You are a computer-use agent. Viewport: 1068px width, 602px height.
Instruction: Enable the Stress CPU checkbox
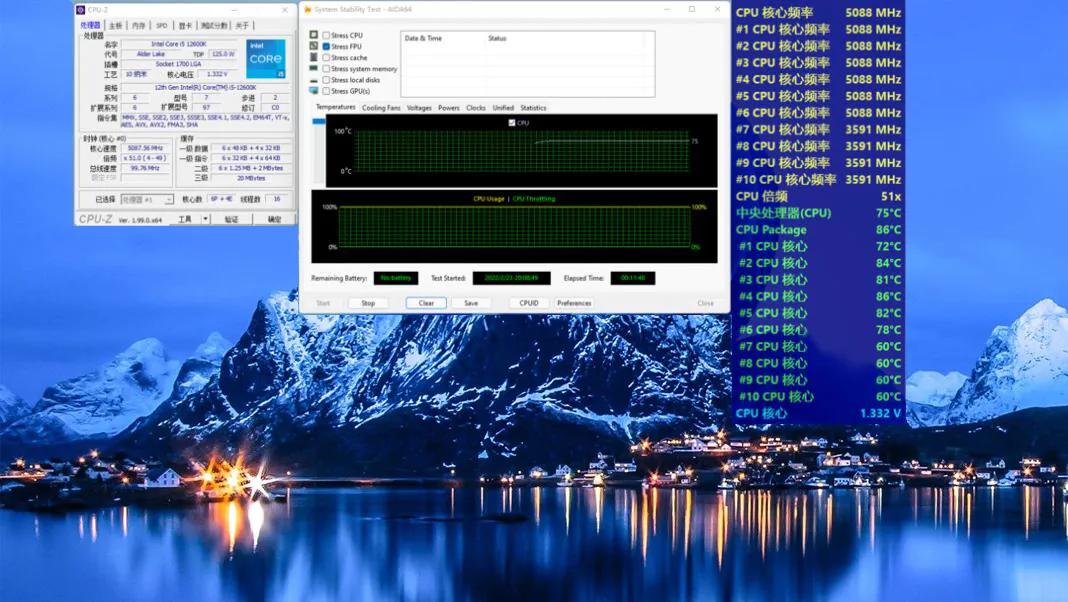(x=326, y=35)
